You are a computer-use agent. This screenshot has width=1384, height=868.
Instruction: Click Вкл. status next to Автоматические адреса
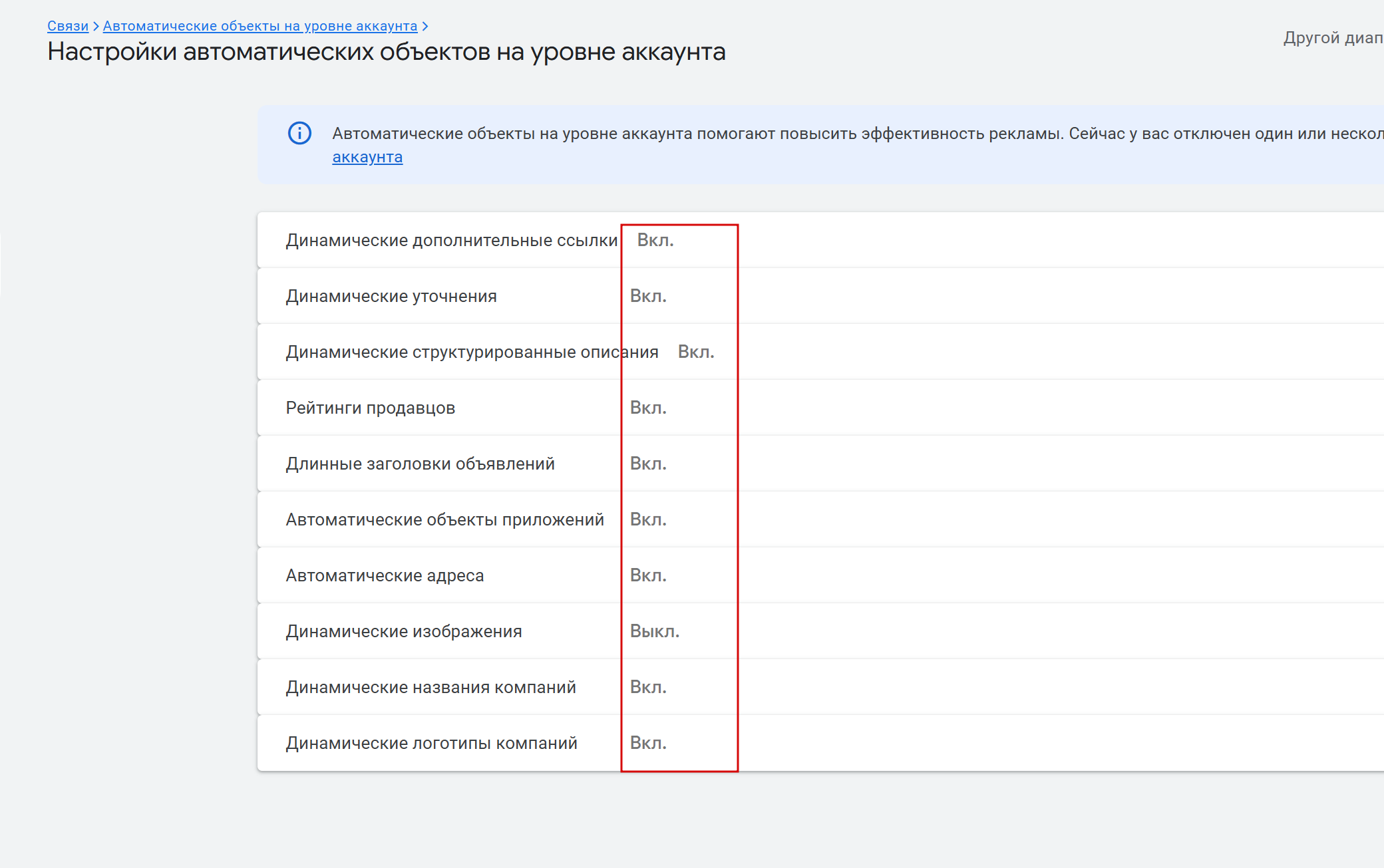[648, 575]
